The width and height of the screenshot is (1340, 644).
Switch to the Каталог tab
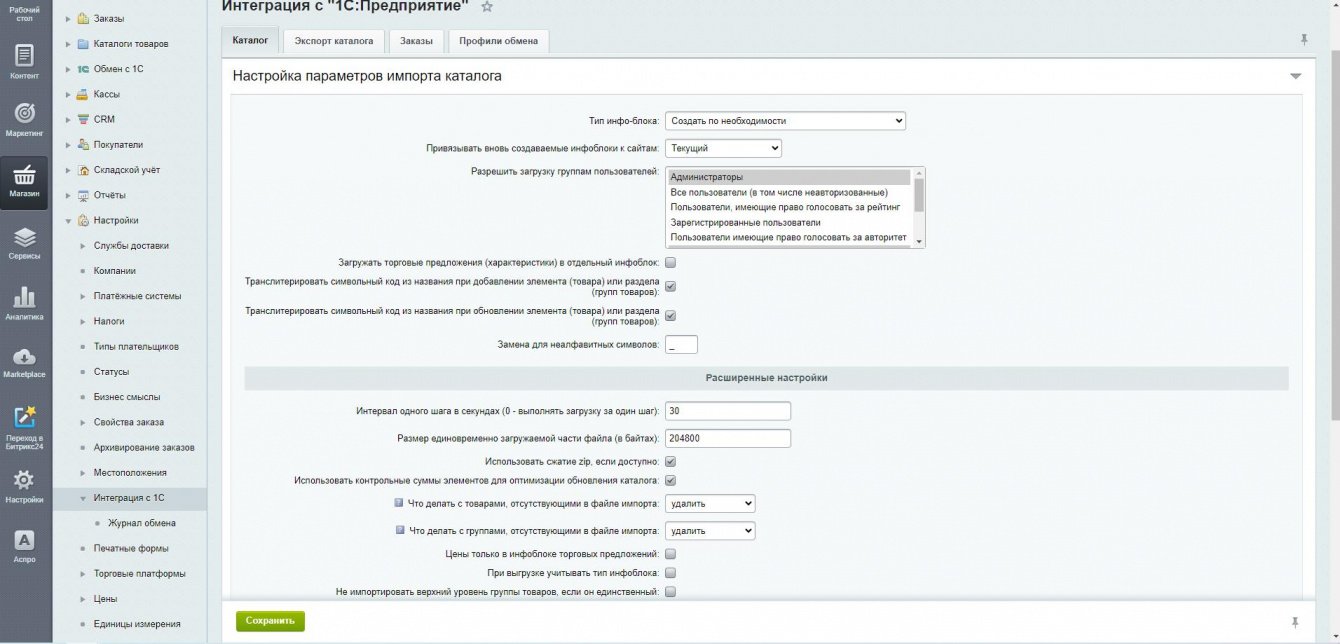coord(250,41)
